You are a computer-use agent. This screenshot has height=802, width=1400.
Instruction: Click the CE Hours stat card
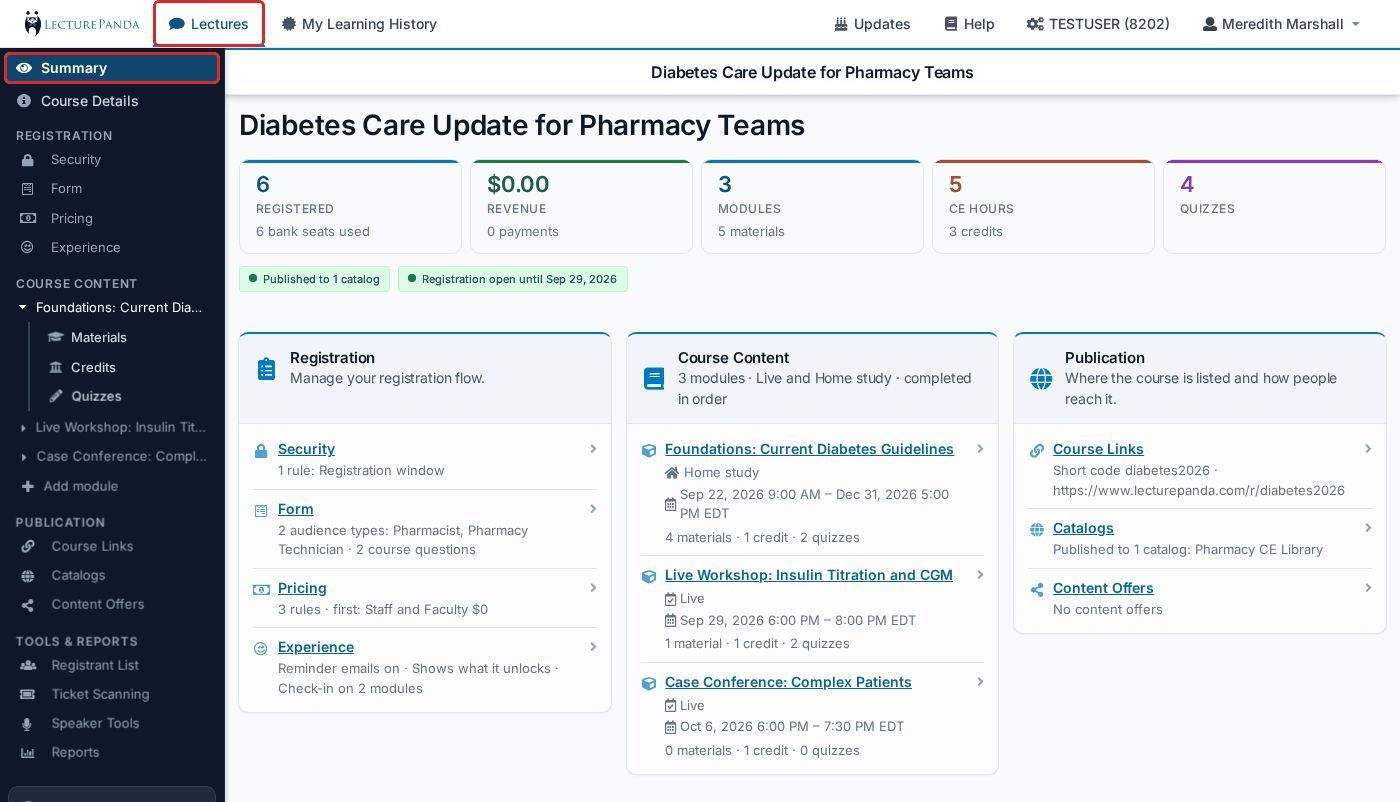pyautogui.click(x=1043, y=207)
